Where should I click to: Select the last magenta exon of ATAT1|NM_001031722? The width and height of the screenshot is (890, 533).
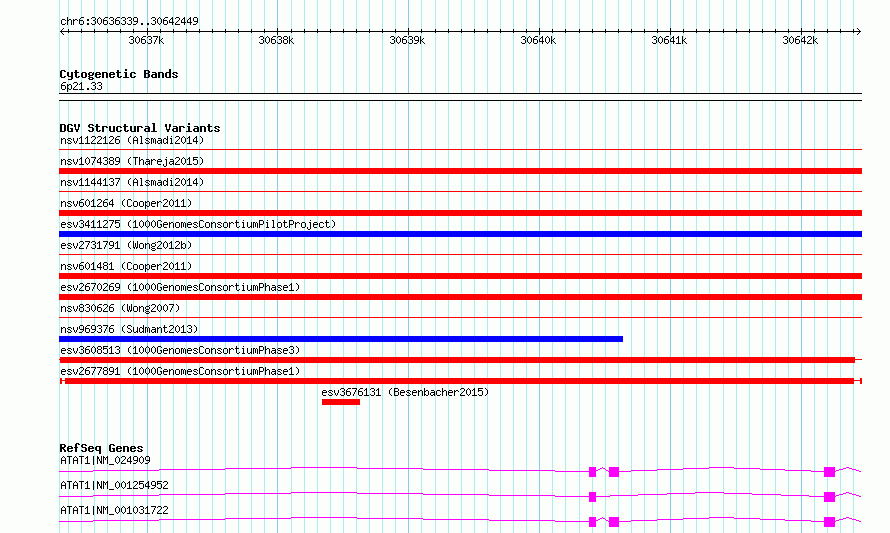tap(829, 522)
